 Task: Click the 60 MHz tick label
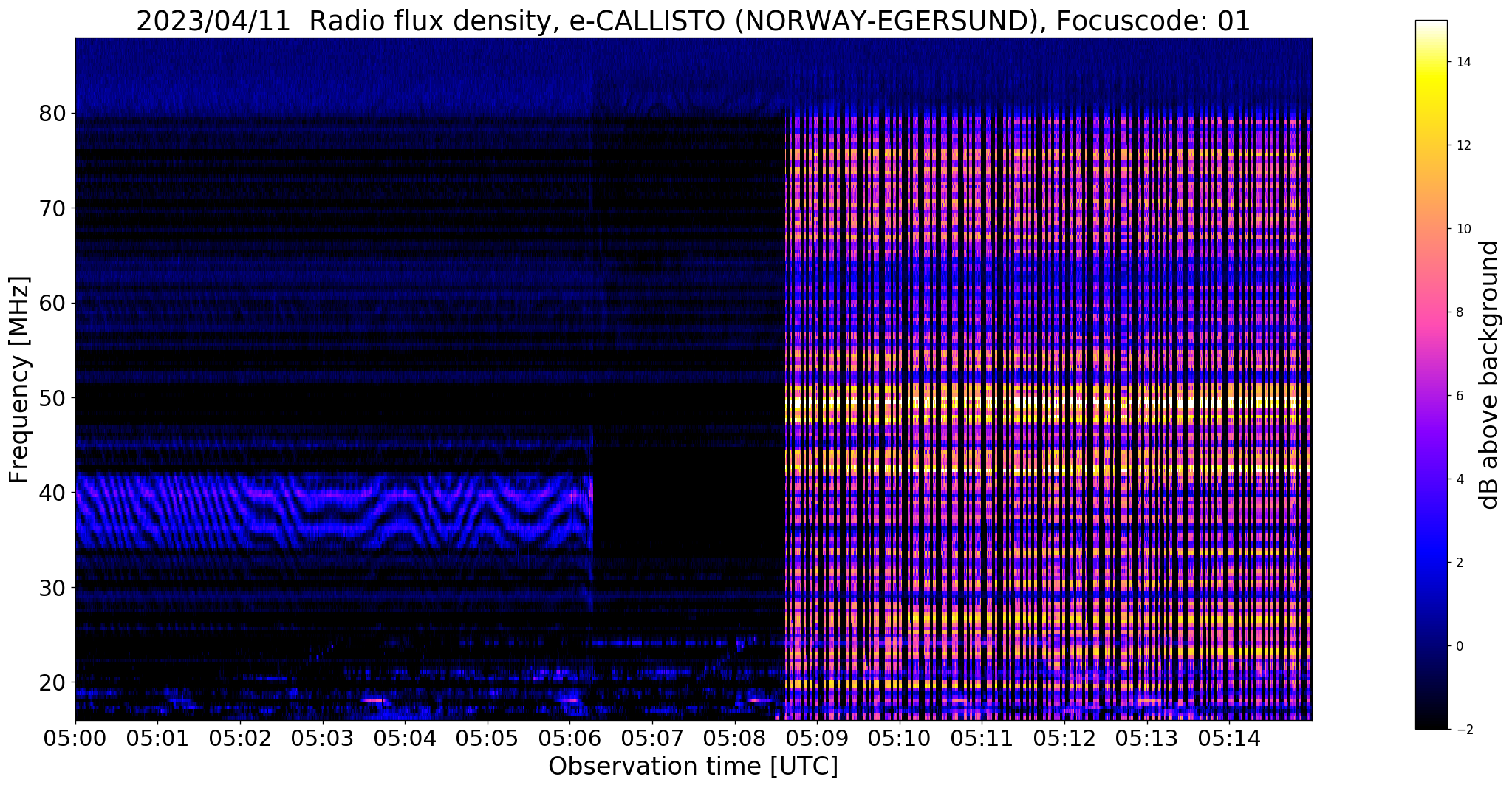[x=52, y=303]
